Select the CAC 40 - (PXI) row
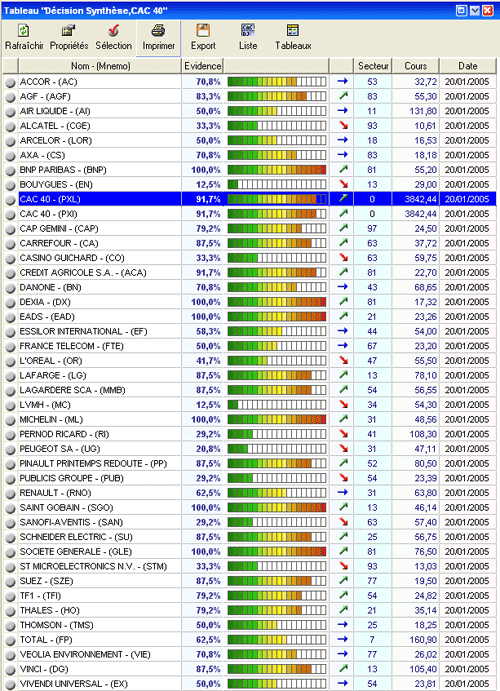 coord(250,214)
